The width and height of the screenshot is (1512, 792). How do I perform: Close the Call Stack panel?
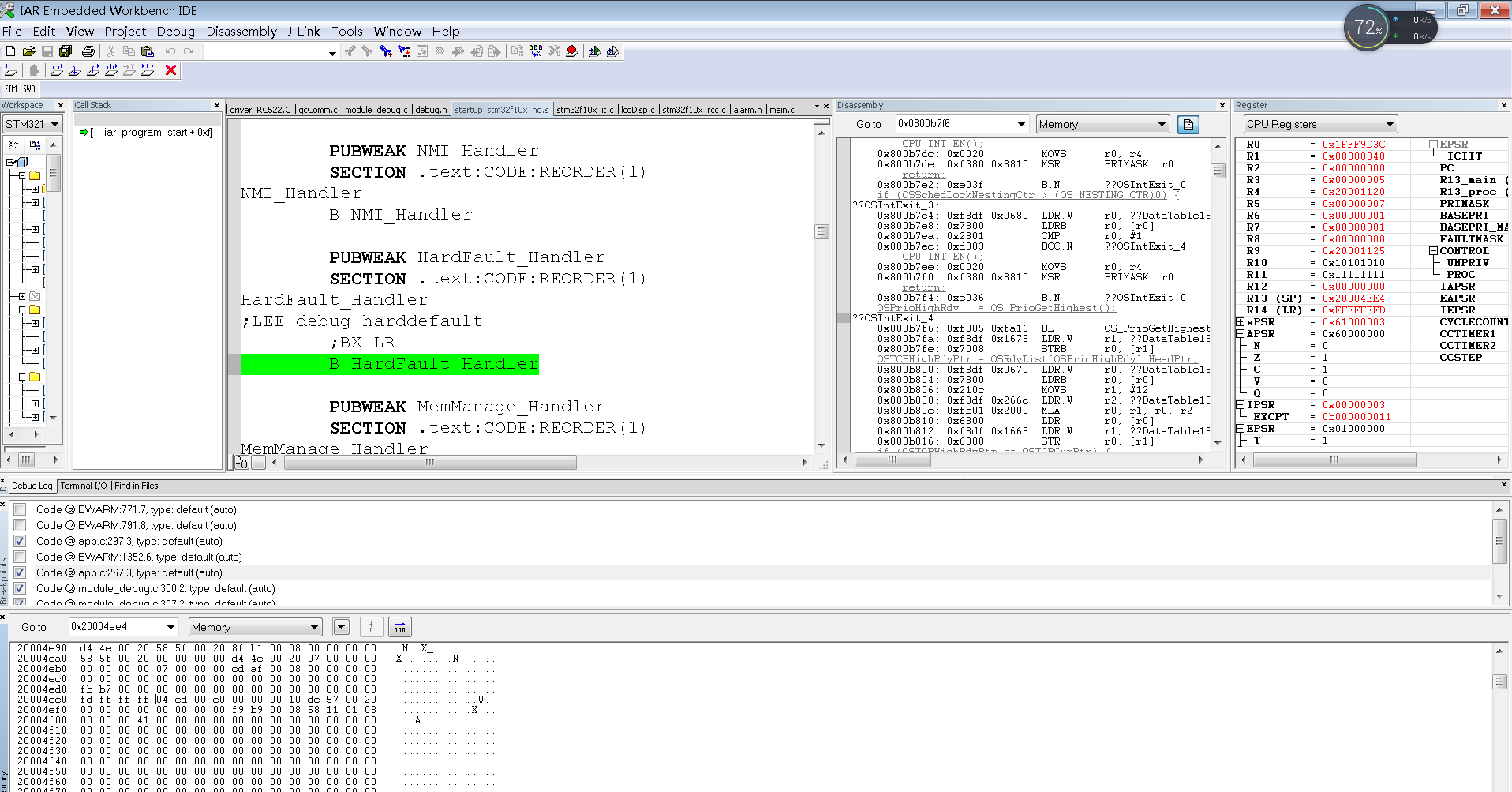[x=217, y=105]
